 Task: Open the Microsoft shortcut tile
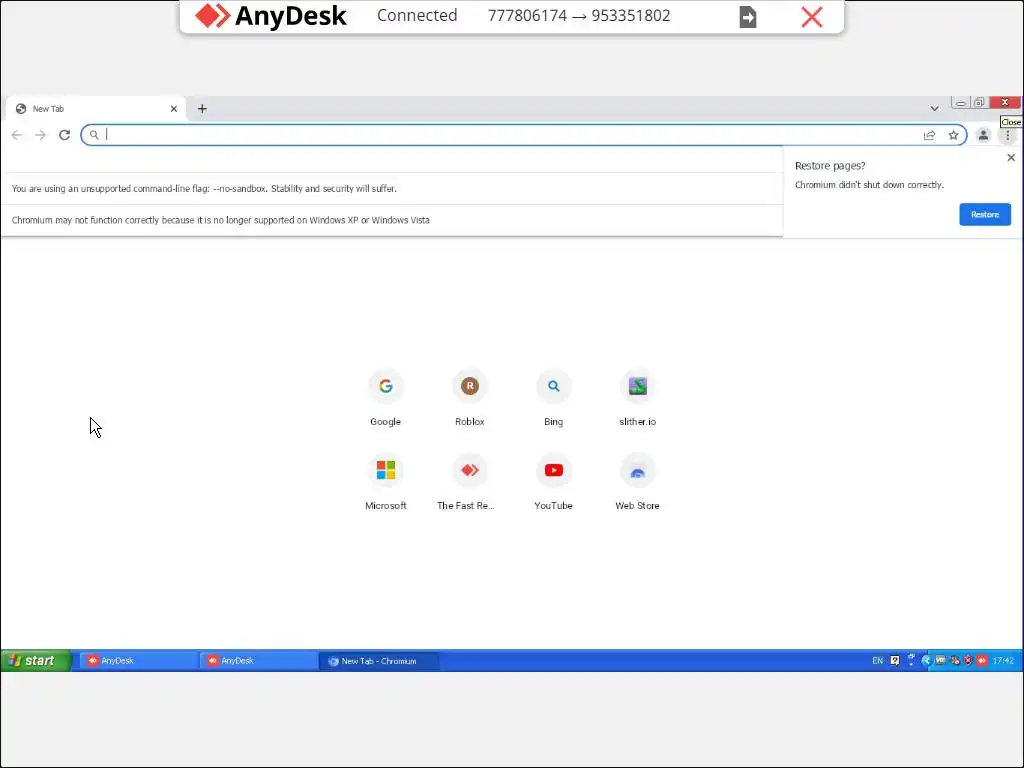point(385,482)
